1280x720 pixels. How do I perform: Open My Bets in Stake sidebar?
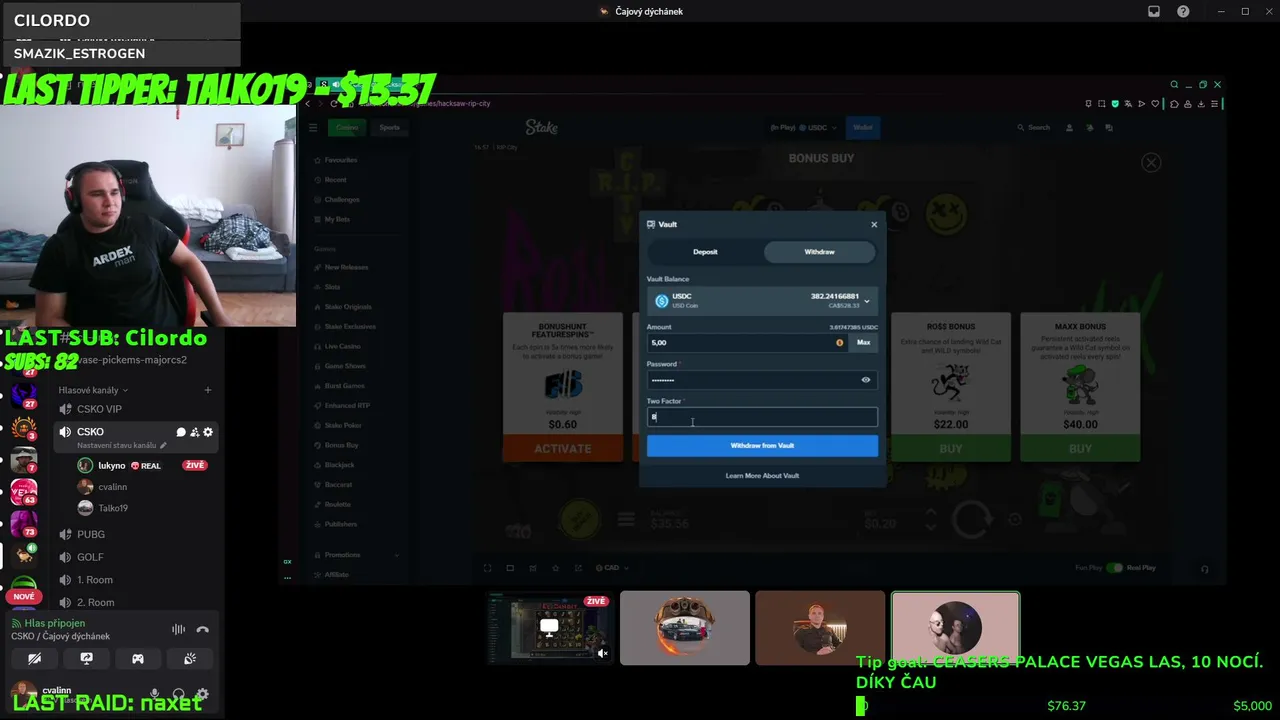click(337, 219)
